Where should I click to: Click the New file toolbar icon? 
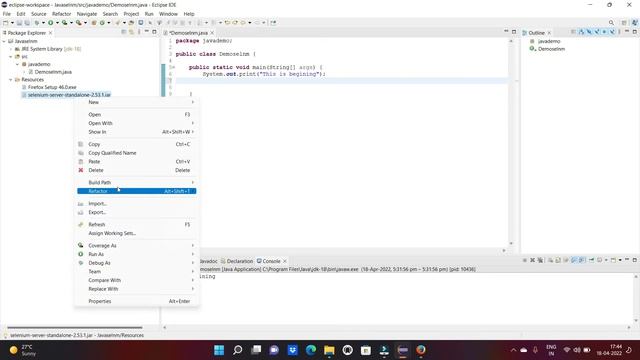pos(6,23)
